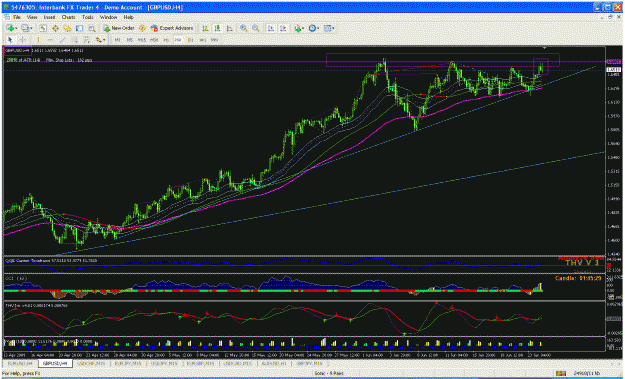
Task: Launch the MetaEditor icon
Action: point(142,28)
